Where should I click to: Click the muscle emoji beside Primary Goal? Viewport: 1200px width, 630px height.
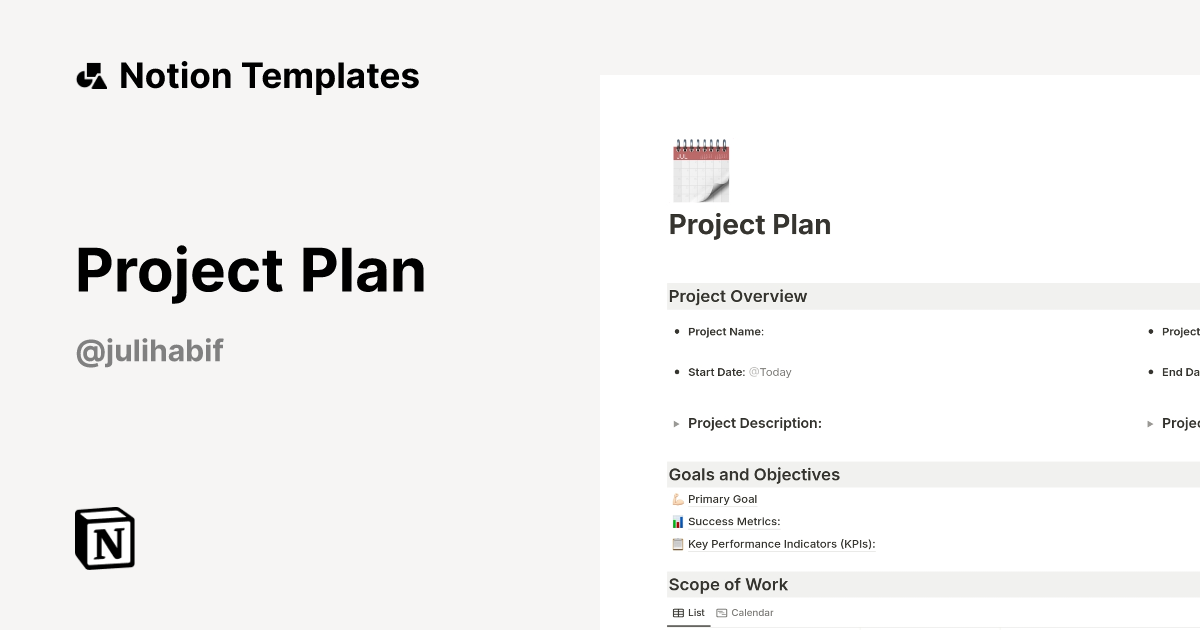(x=677, y=498)
